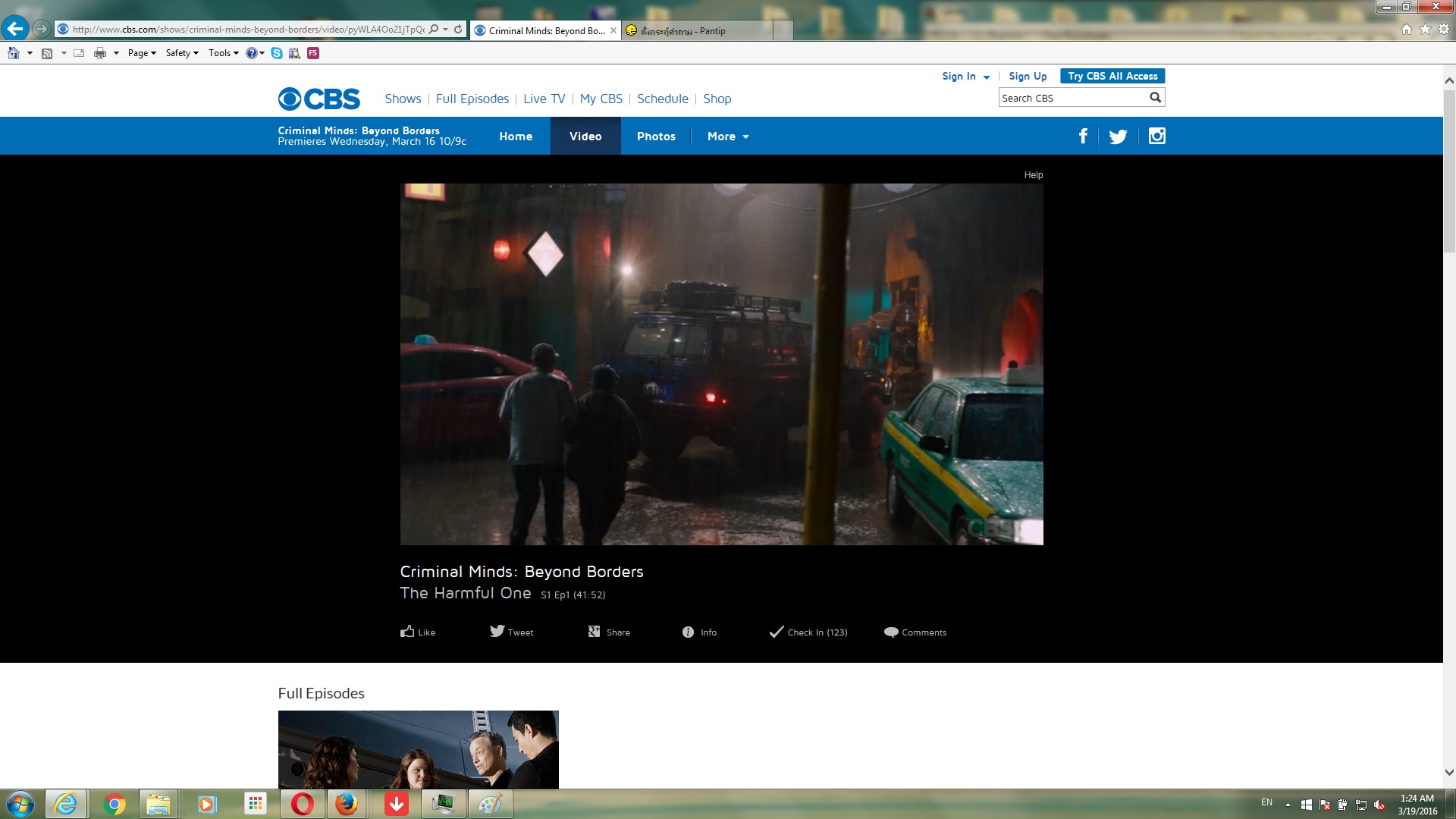Click Try CBS All Access button
This screenshot has width=1456, height=819.
click(1112, 76)
